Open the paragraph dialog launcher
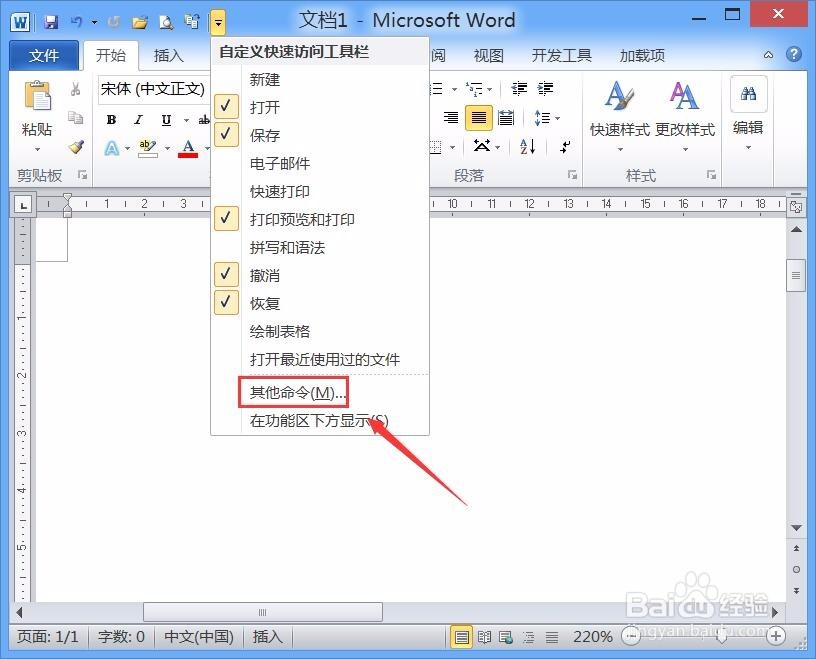816x659 pixels. pyautogui.click(x=572, y=175)
